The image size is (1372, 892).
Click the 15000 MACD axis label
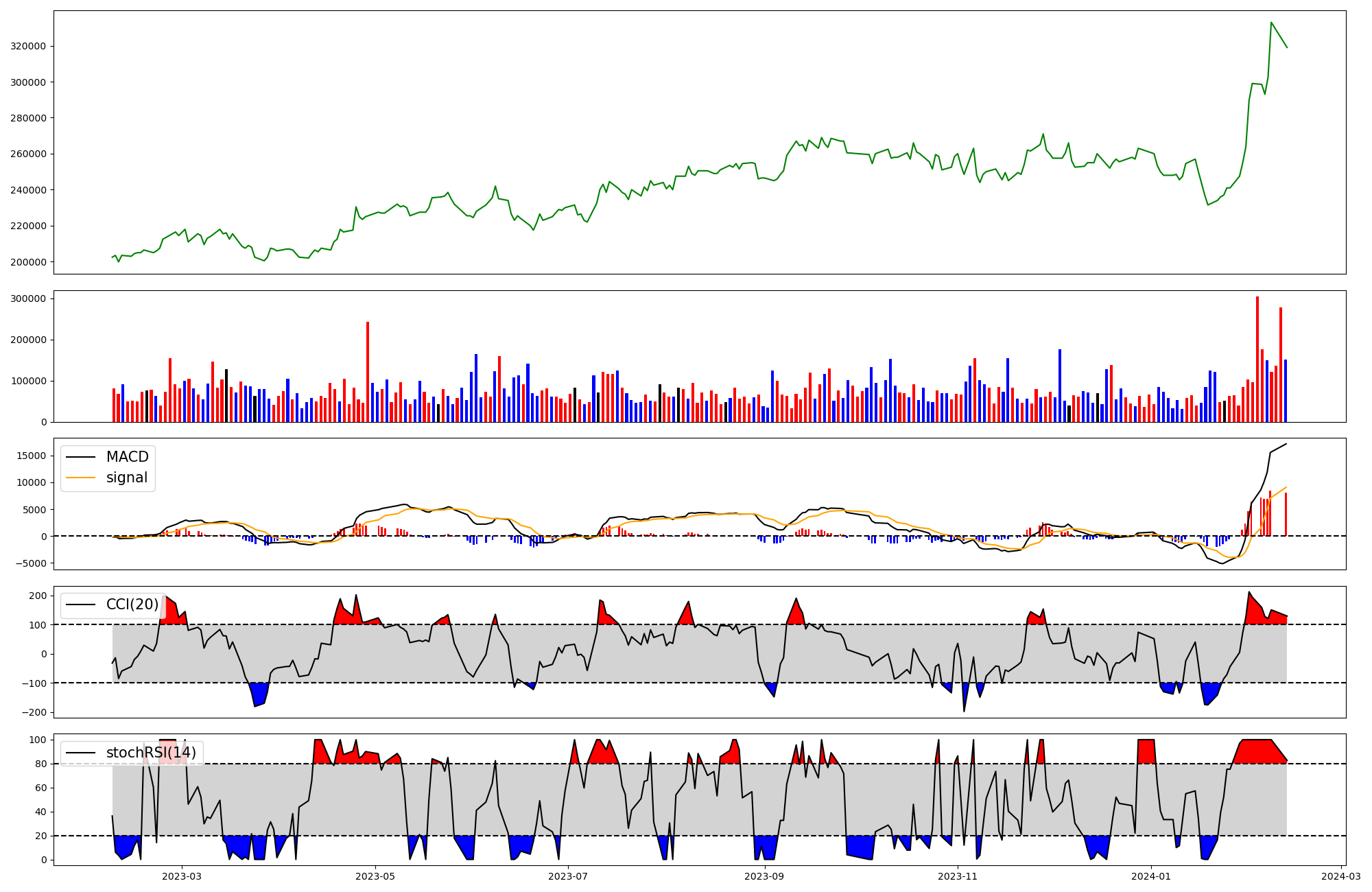point(30,456)
